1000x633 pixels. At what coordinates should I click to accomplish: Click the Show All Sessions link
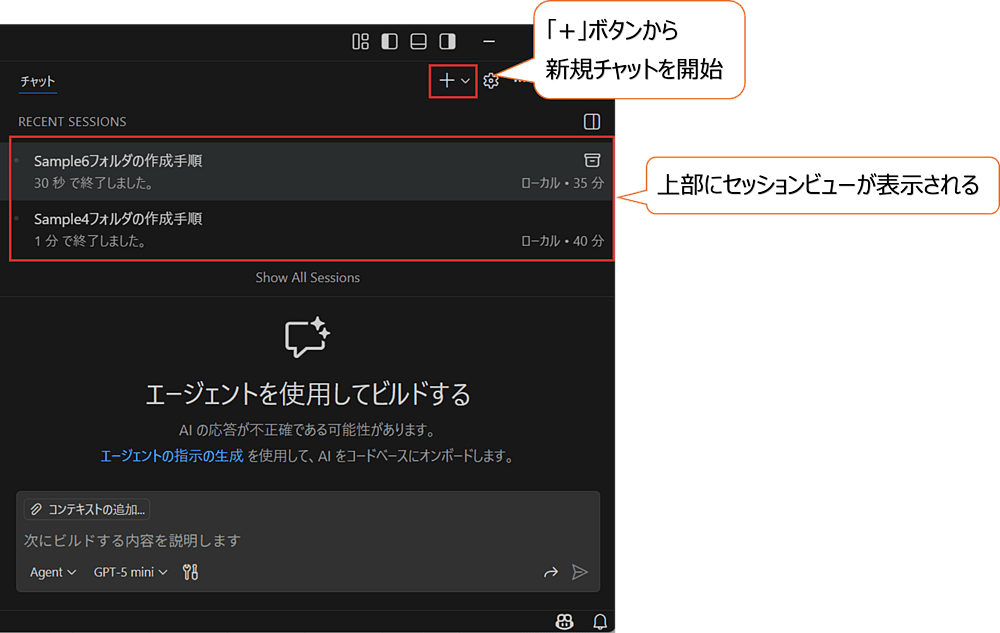click(307, 277)
